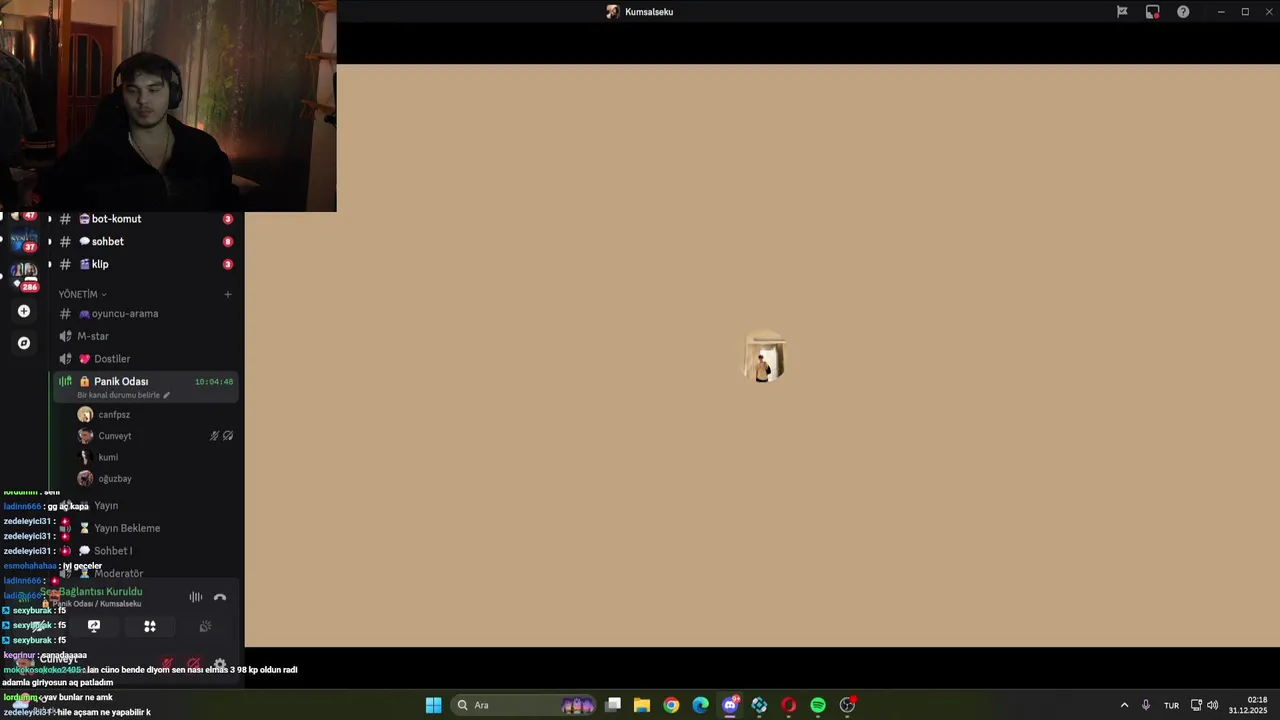
Task: Click the Panik Odası call timer 10:04:48
Action: pos(214,382)
